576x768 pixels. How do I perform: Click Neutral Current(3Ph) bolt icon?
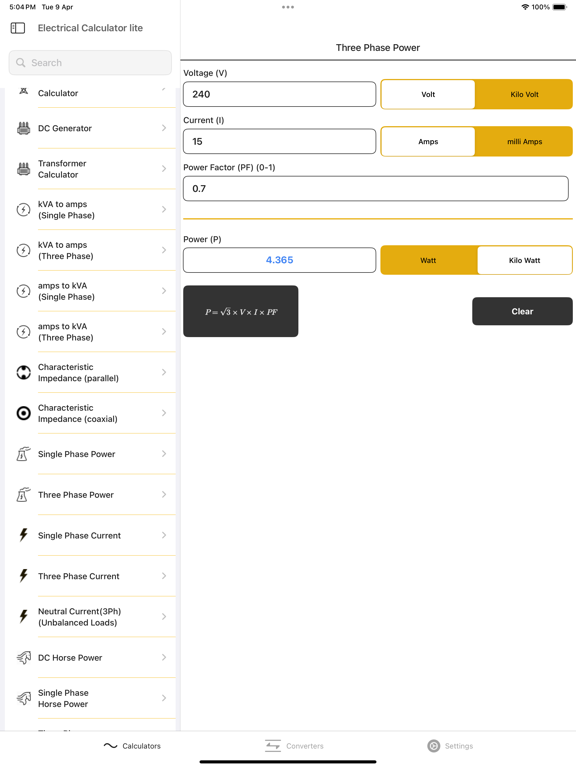(x=24, y=616)
